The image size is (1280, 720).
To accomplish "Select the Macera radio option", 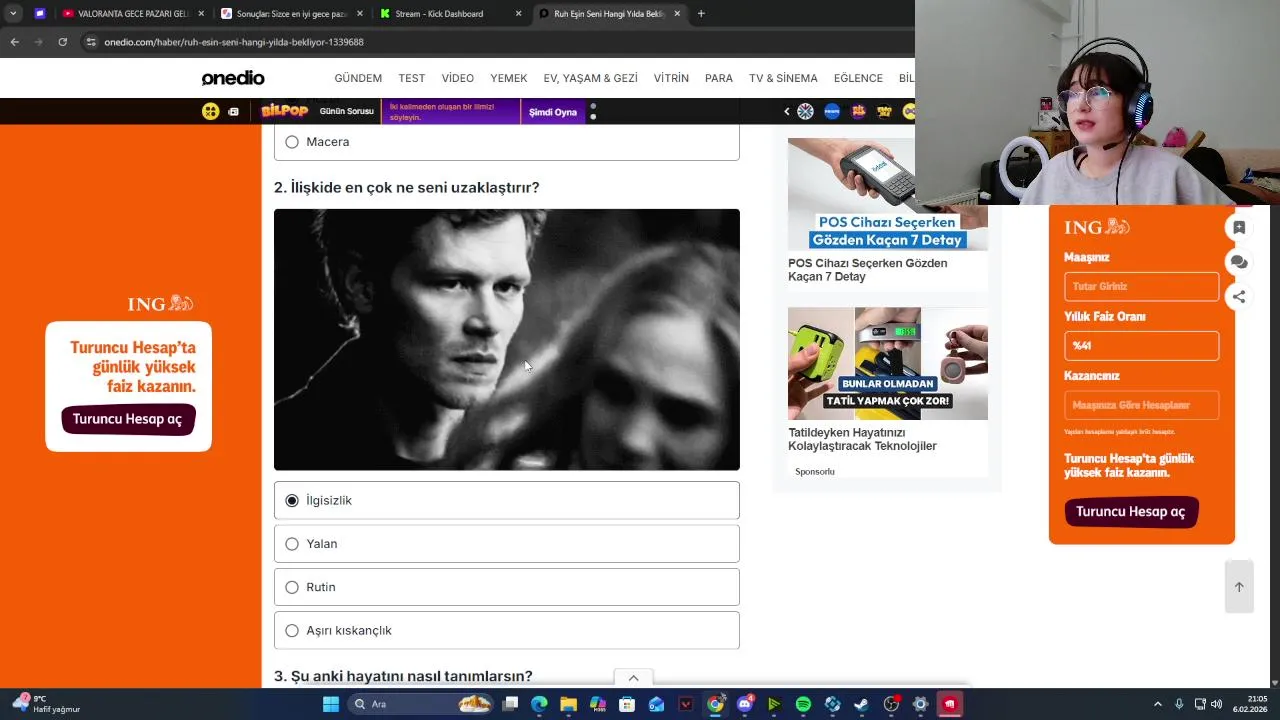I will click(506, 142).
